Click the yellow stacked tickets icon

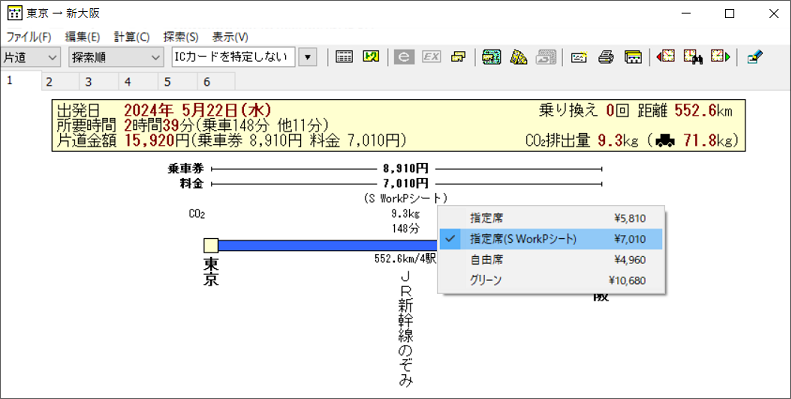[x=458, y=57]
